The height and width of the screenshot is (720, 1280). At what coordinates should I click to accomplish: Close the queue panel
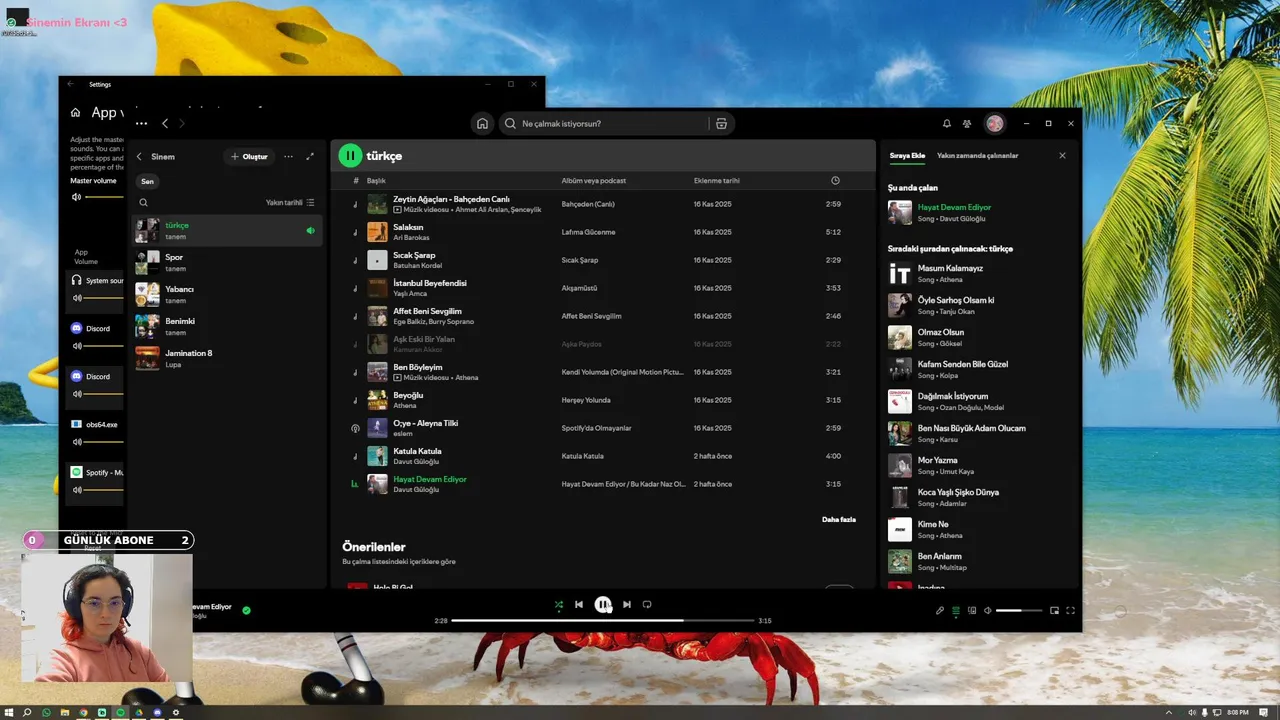click(x=1062, y=156)
